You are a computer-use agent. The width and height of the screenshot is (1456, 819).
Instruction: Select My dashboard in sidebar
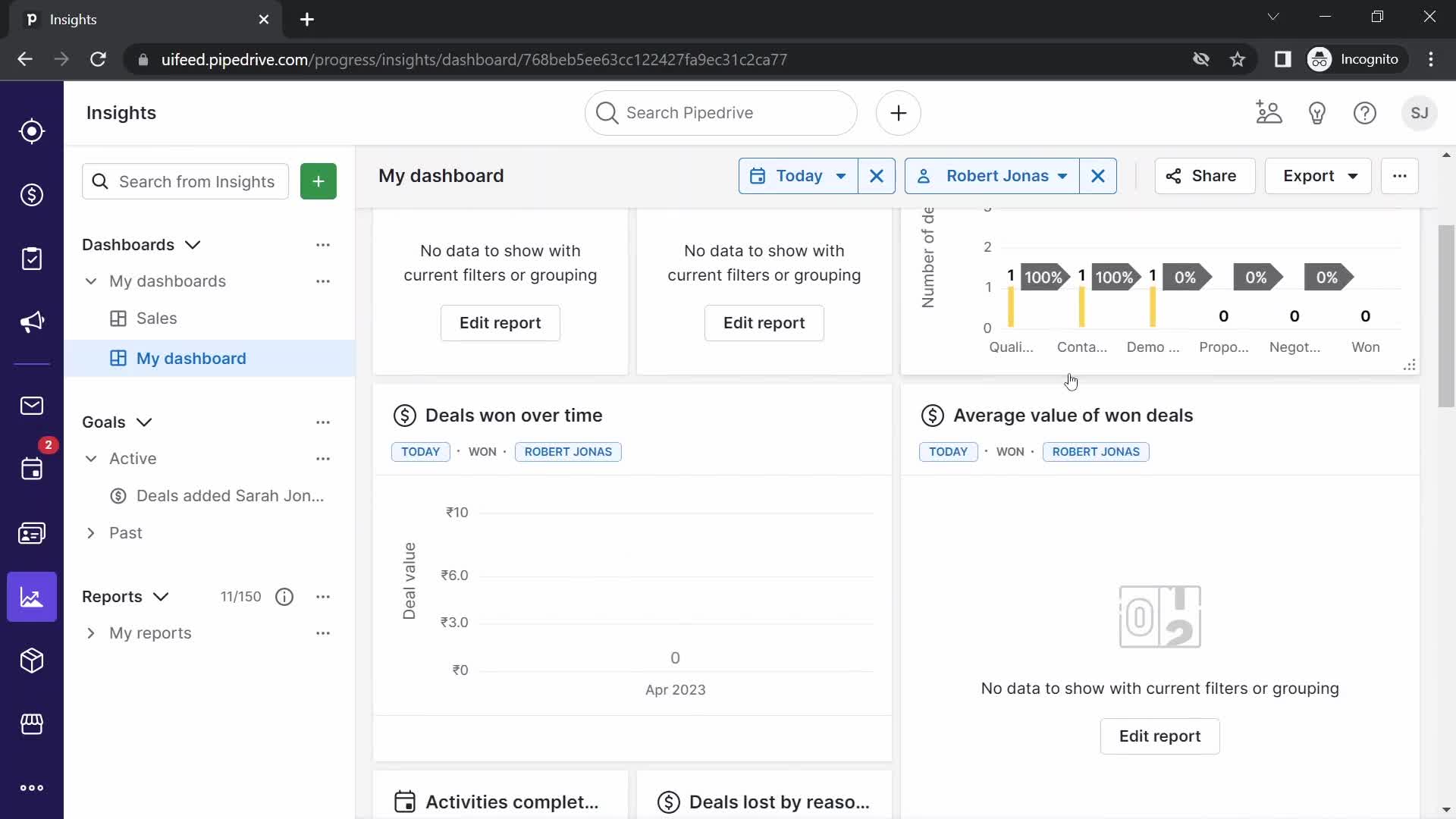tap(210, 359)
